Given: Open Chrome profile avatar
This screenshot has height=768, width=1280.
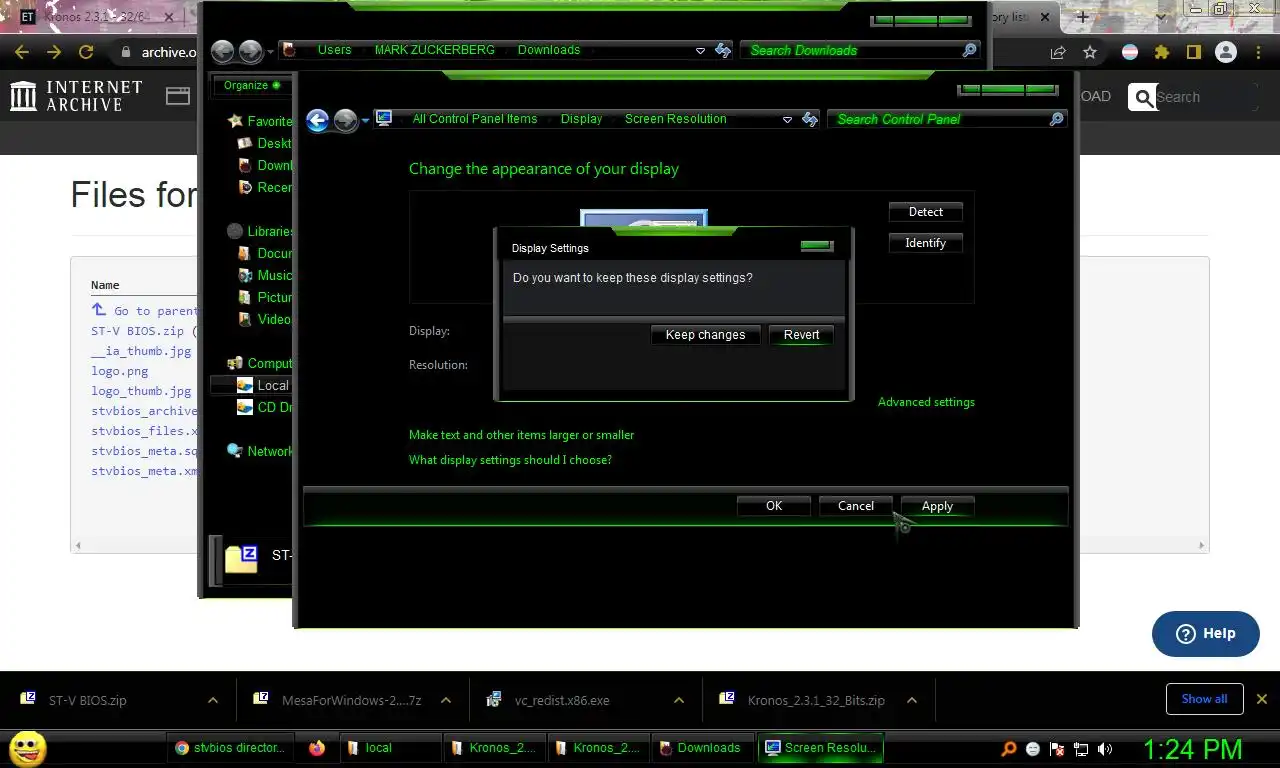Looking at the screenshot, I should click(1226, 52).
